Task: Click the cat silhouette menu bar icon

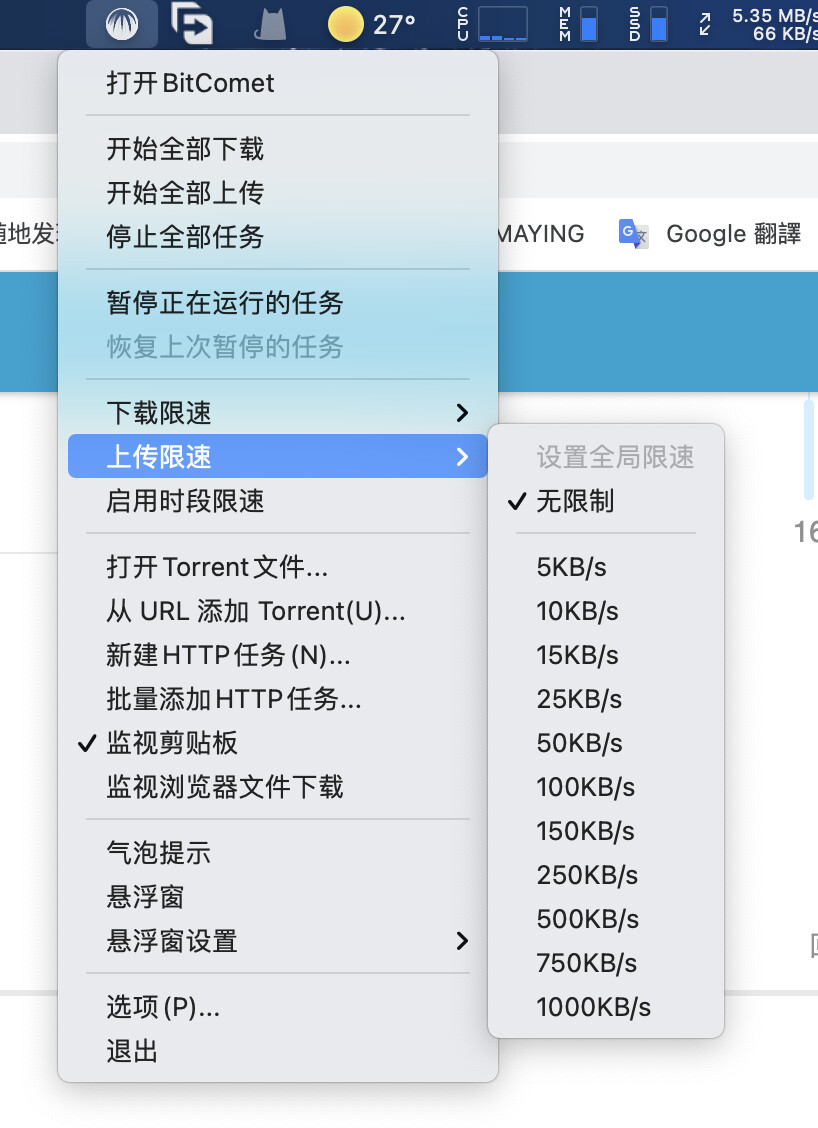Action: tap(271, 25)
